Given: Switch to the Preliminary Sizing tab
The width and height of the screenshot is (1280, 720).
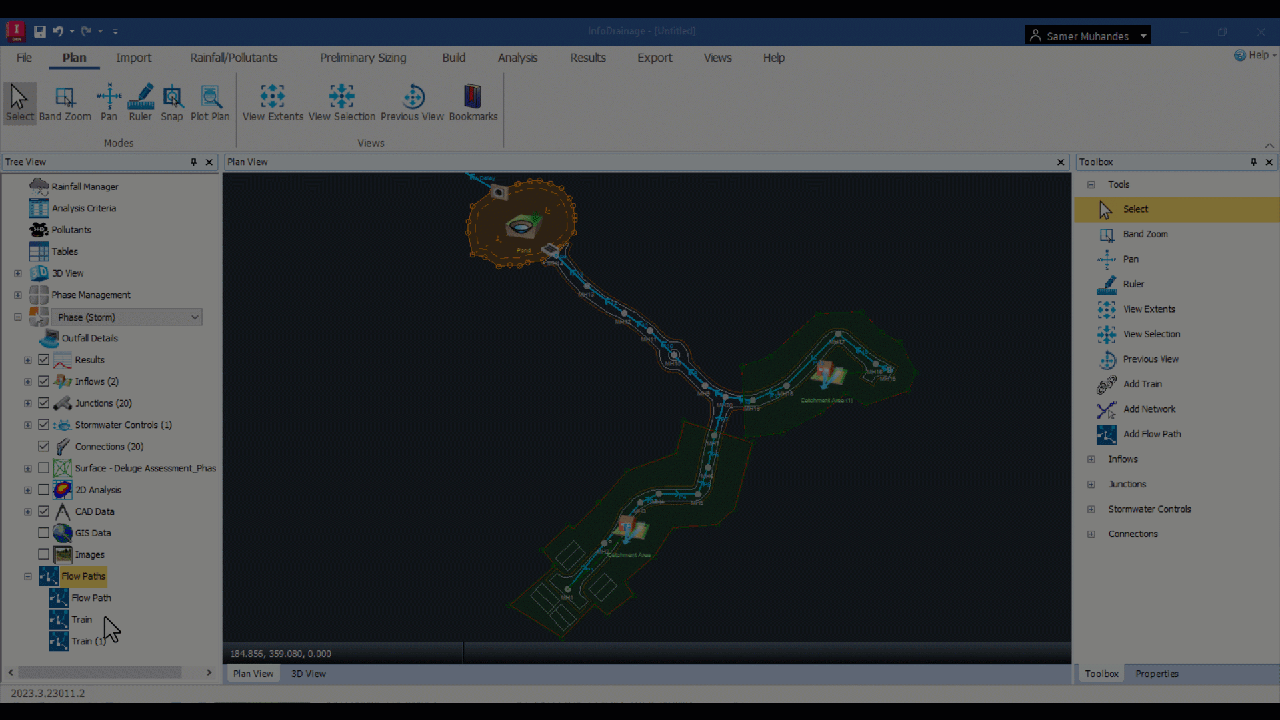Looking at the screenshot, I should pos(363,58).
